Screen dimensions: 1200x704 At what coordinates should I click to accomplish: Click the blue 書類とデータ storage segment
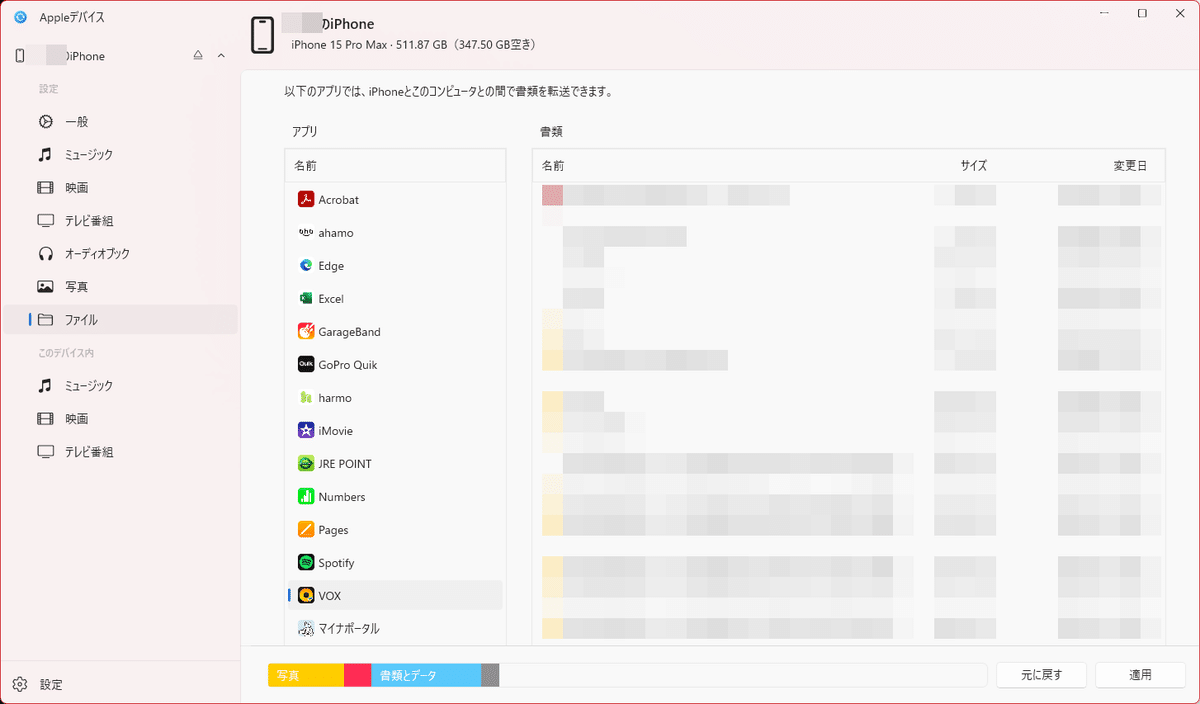coord(426,674)
